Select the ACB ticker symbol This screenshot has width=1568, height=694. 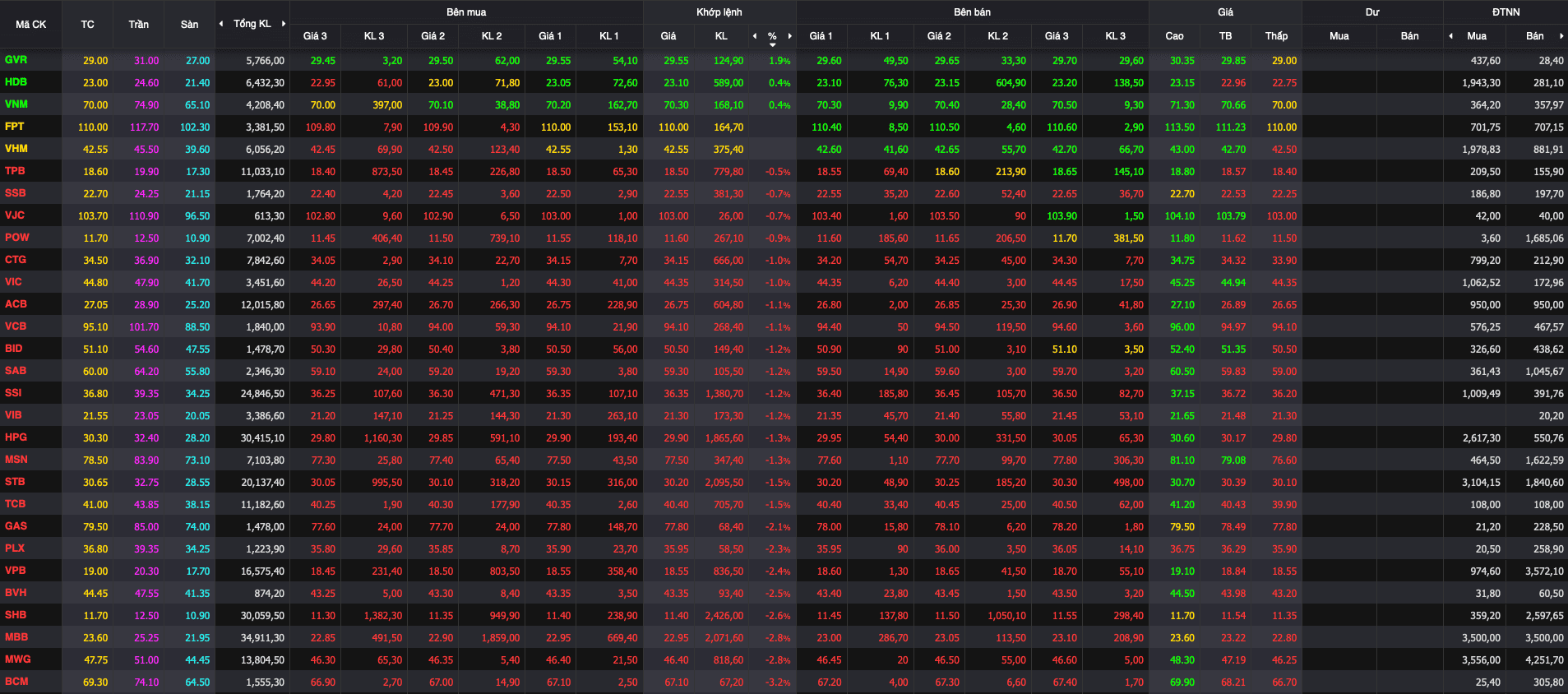[x=16, y=304]
